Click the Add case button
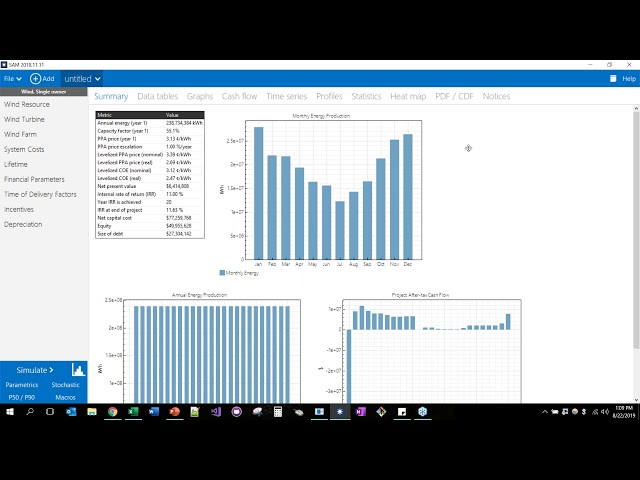640x480 pixels. pyautogui.click(x=42, y=79)
